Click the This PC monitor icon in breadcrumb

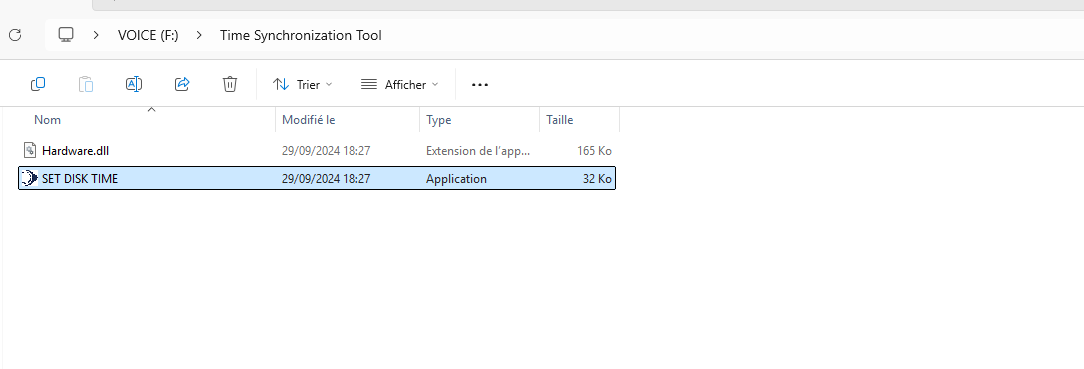pyautogui.click(x=66, y=35)
